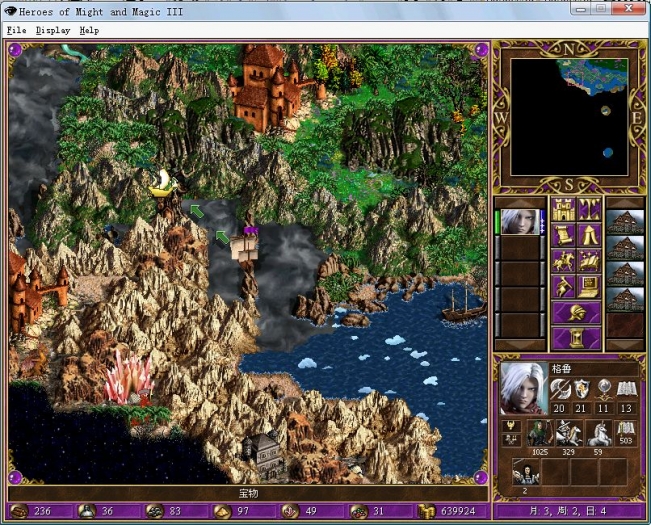Image resolution: width=651 pixels, height=525 pixels.
Task: Click the Spell Power orb icon
Action: (603, 389)
